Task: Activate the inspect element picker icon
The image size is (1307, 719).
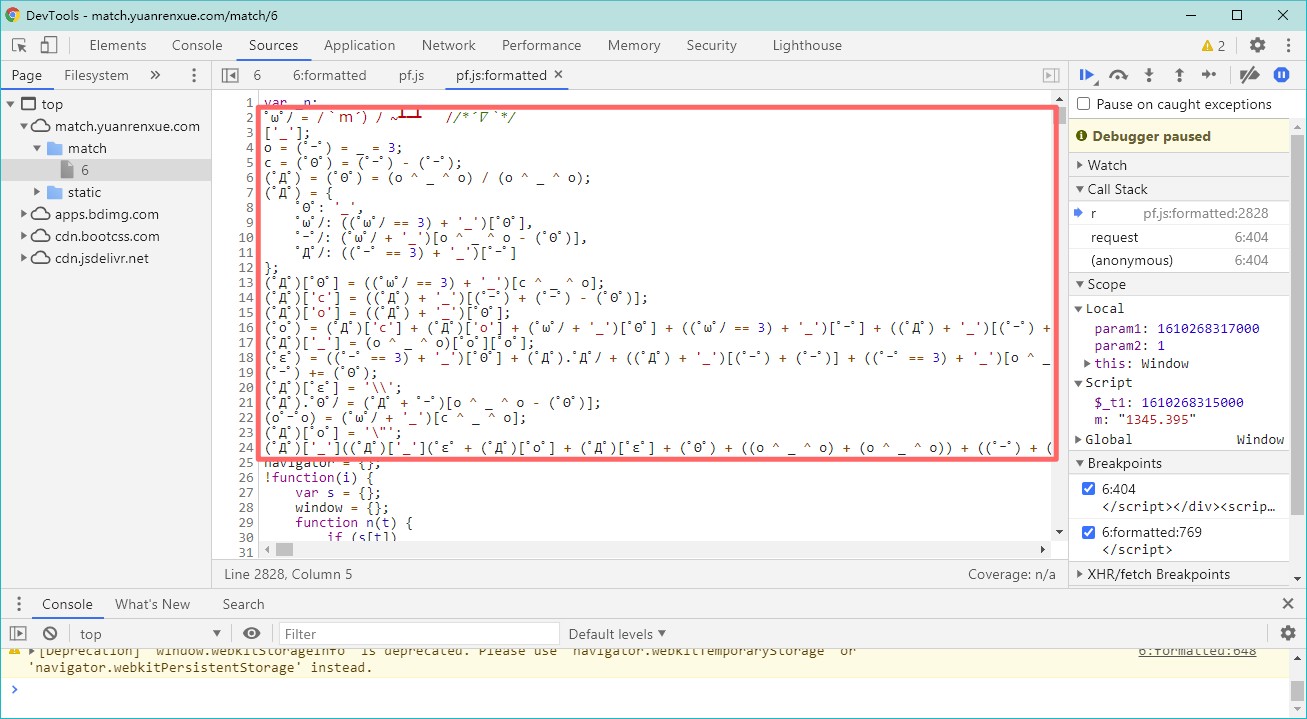Action: (x=20, y=45)
